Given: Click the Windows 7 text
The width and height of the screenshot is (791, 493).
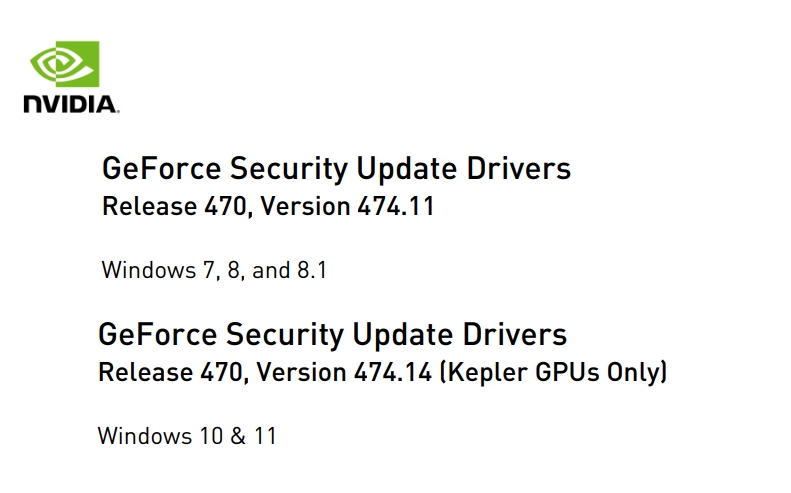Looking at the screenshot, I should point(158,270).
